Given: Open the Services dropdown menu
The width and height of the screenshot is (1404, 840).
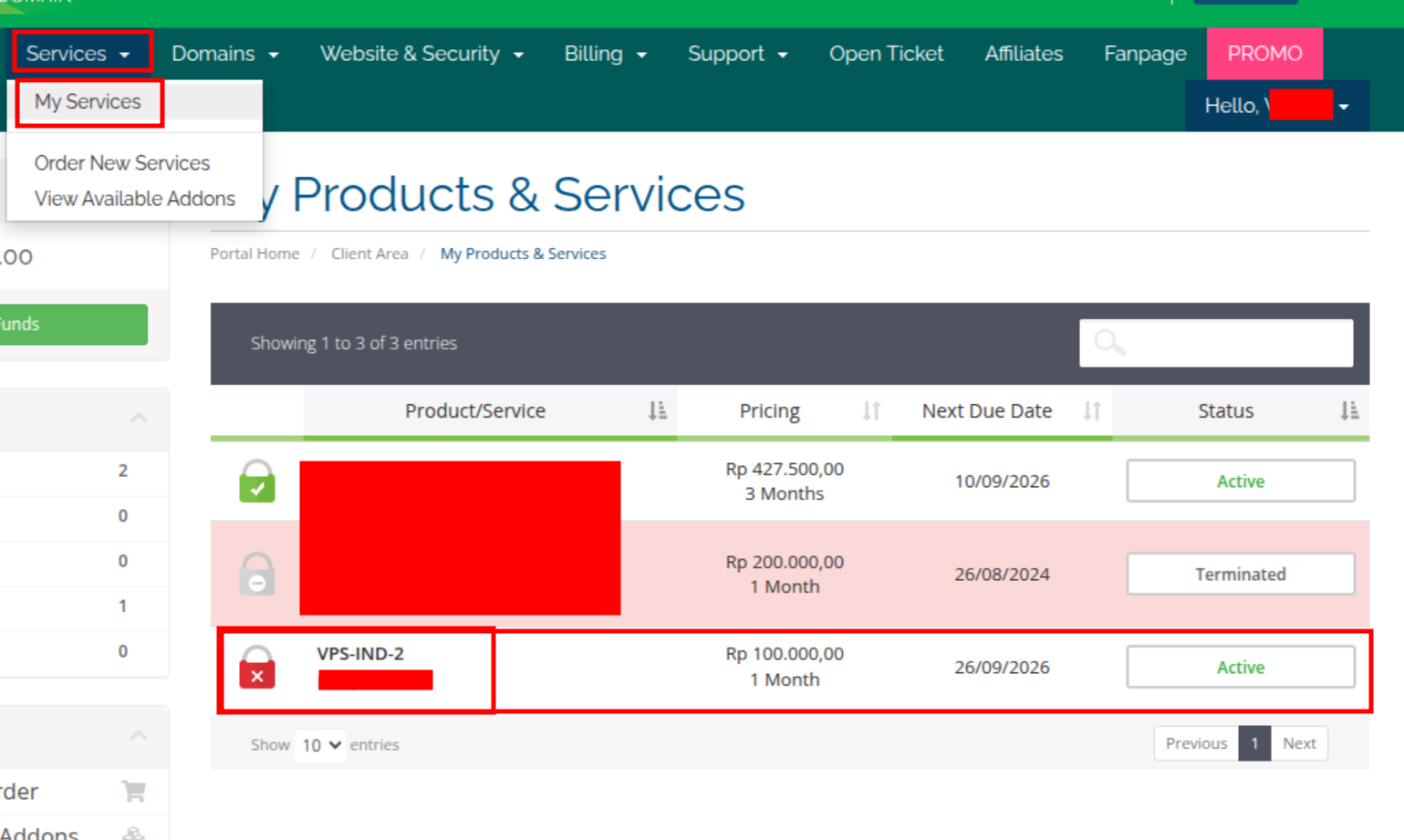Looking at the screenshot, I should pyautogui.click(x=78, y=54).
